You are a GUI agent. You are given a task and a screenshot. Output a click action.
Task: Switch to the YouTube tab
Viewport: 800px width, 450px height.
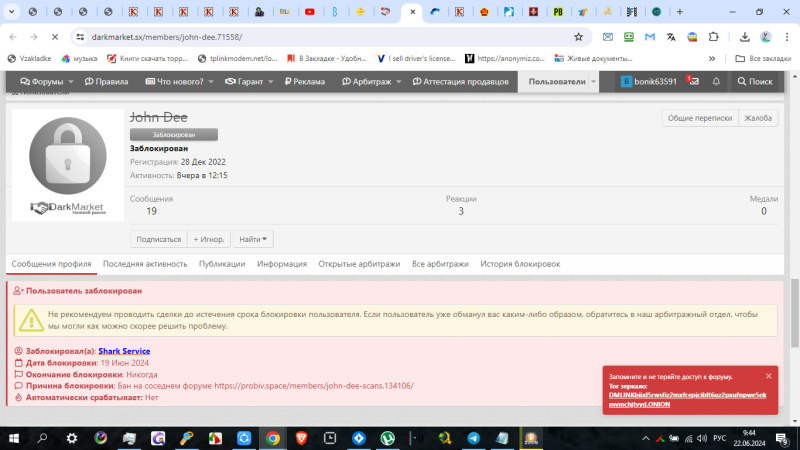point(310,12)
